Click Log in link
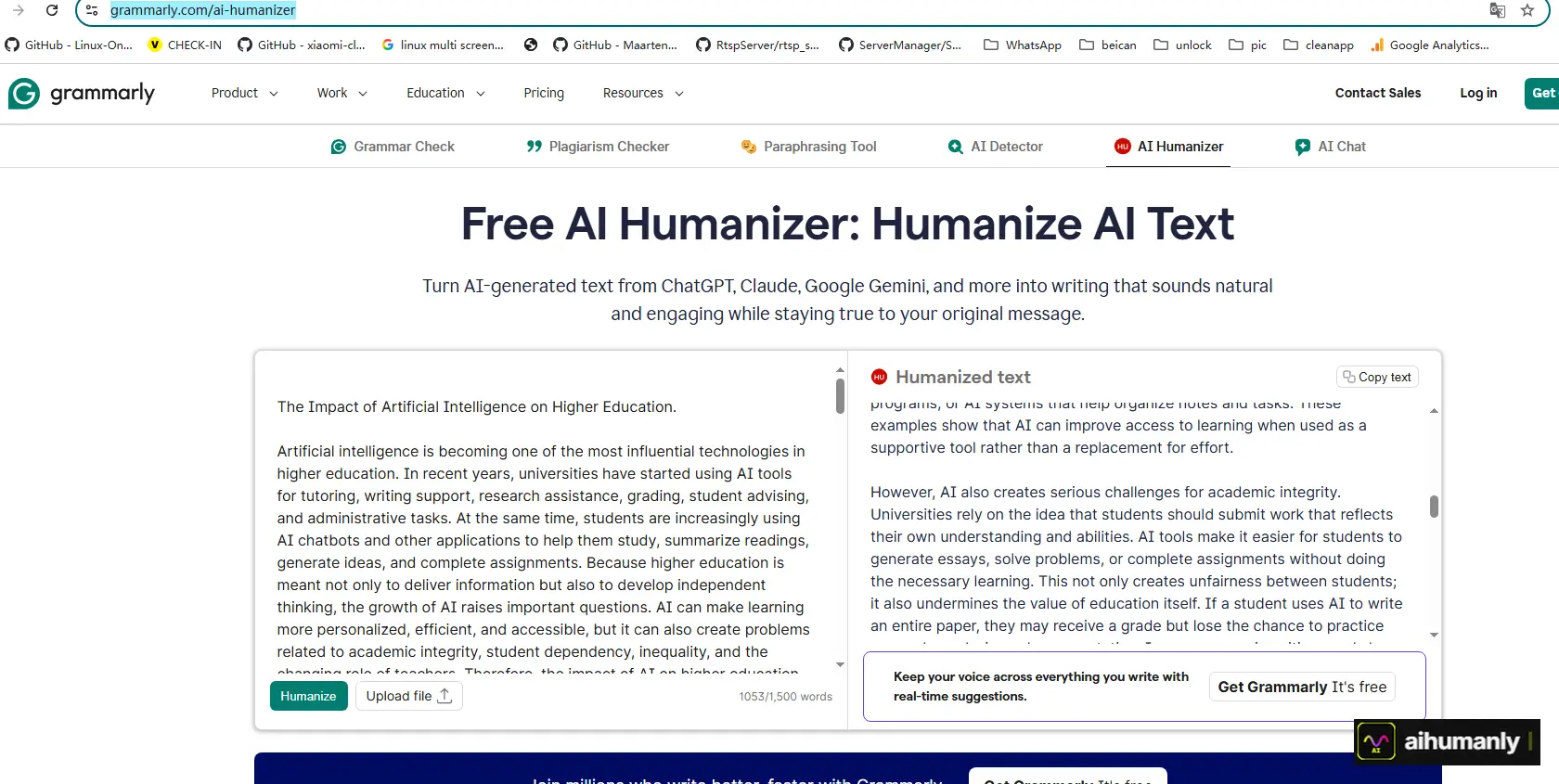 [x=1478, y=93]
